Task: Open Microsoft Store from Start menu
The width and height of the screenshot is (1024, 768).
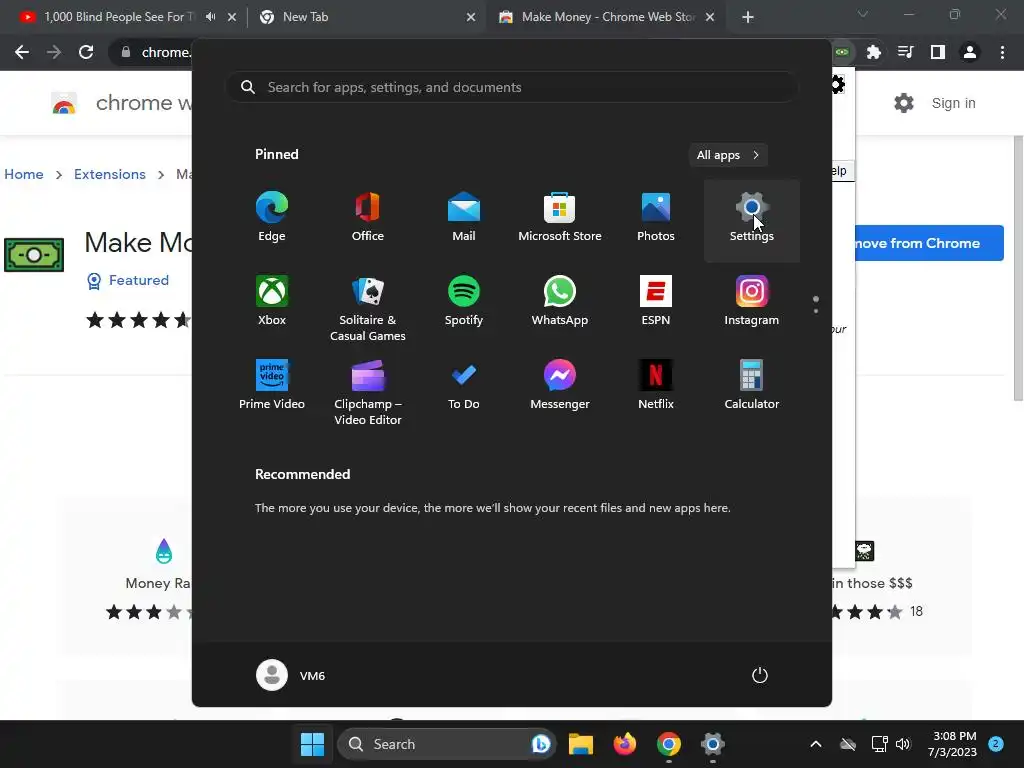Action: click(x=560, y=217)
